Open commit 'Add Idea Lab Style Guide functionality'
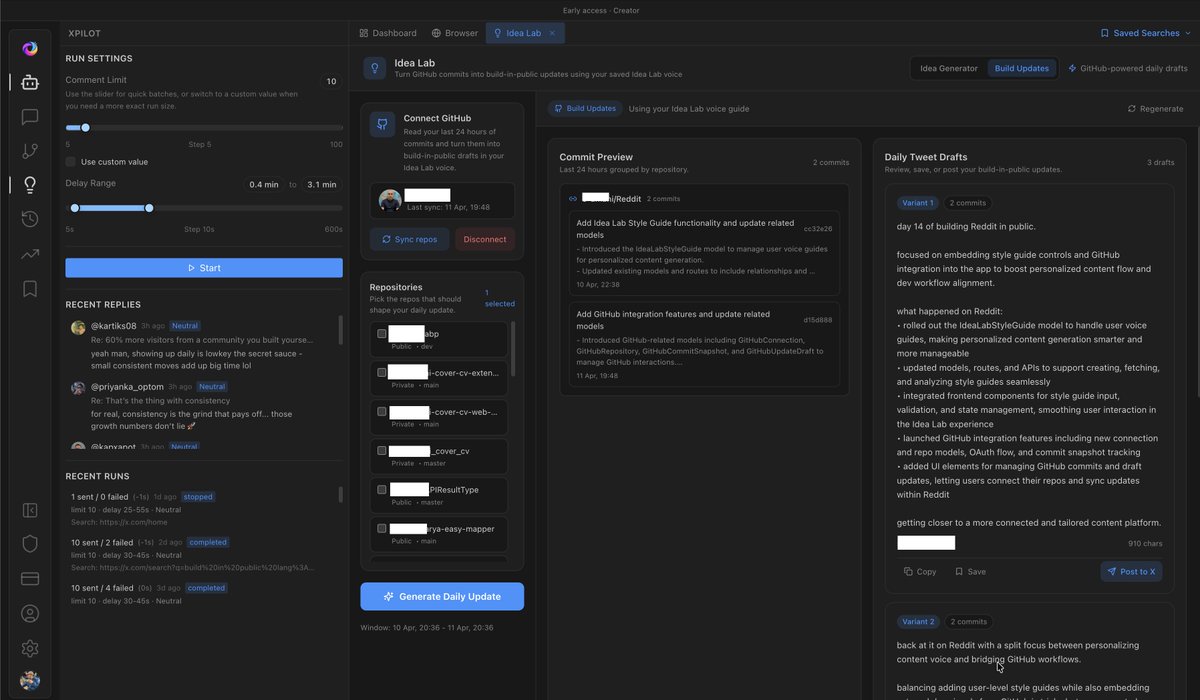This screenshot has width=1200, height=700. click(x=705, y=254)
